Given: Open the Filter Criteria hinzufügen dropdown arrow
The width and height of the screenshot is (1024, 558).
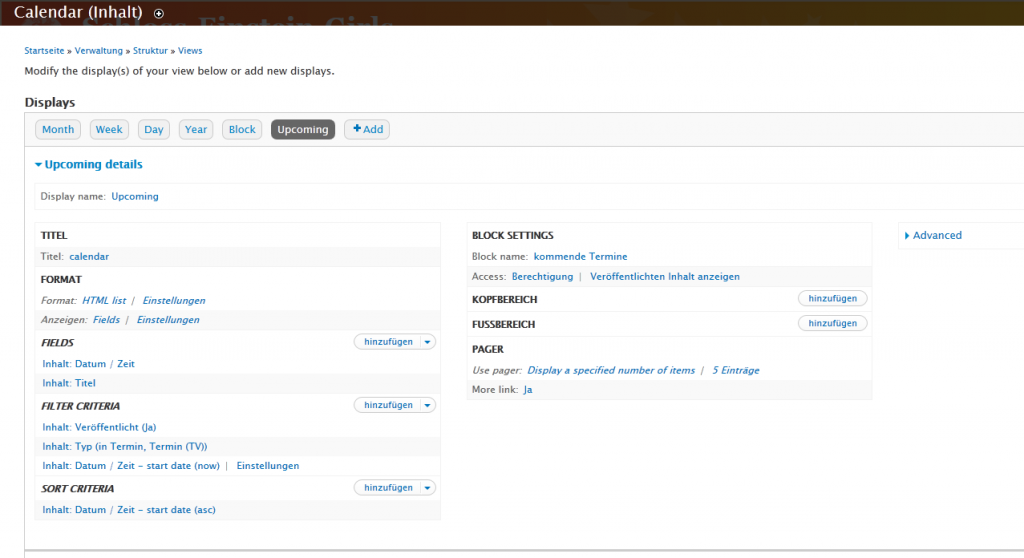Looking at the screenshot, I should (x=428, y=405).
